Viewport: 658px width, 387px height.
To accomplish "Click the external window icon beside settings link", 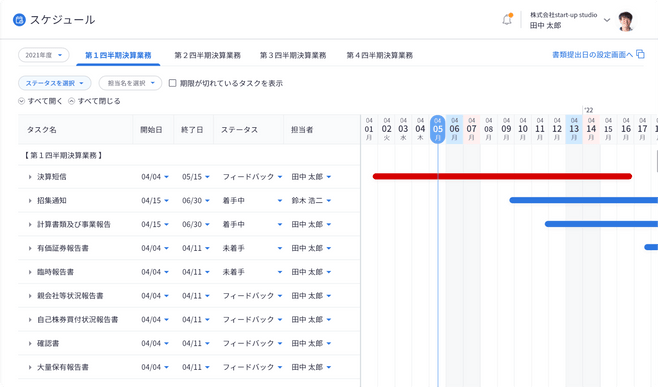I will [640, 54].
